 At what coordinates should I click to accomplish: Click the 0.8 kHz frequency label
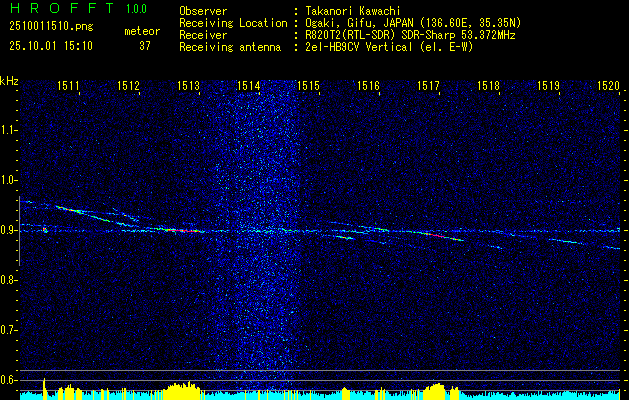click(x=8, y=280)
